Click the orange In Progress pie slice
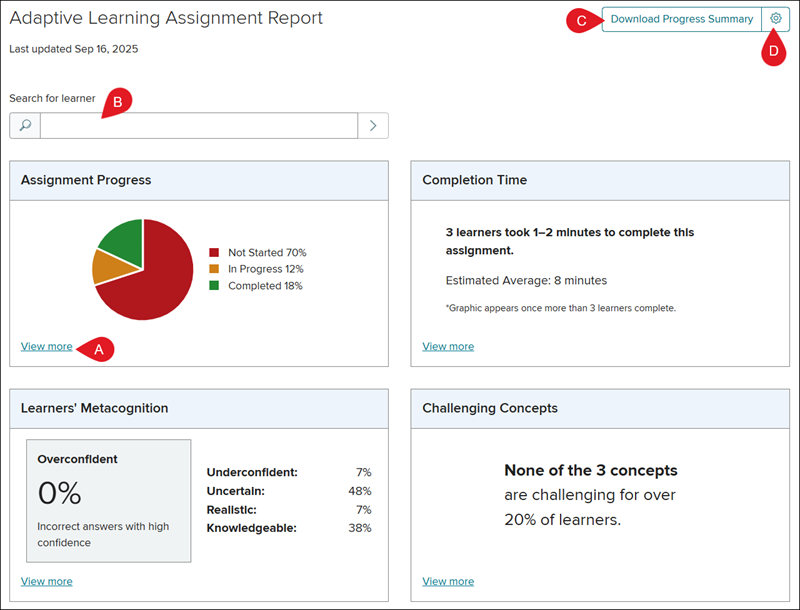 pos(110,266)
